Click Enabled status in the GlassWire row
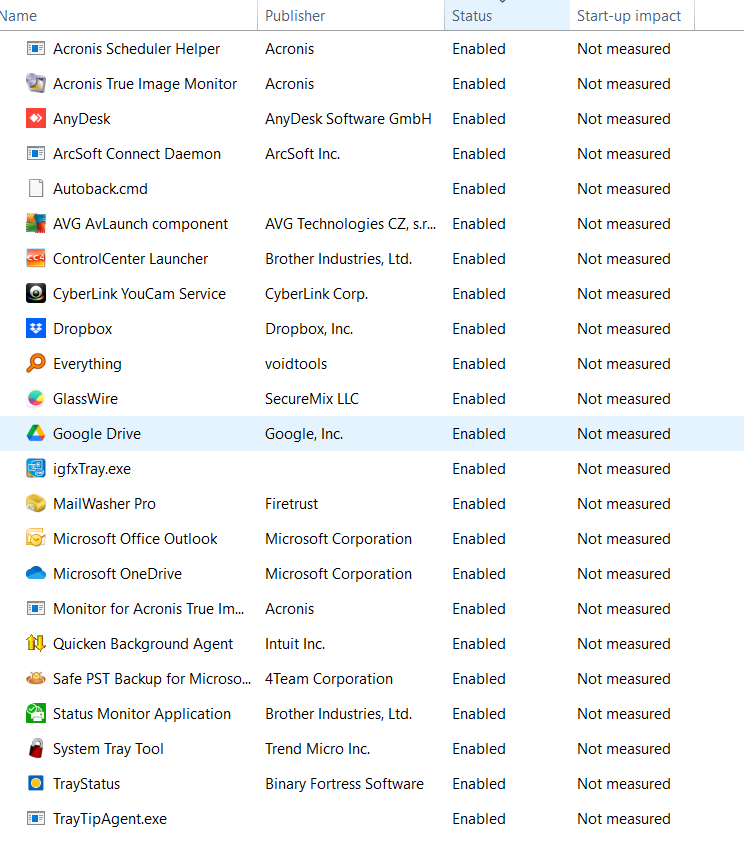Image resolution: width=744 pixels, height=845 pixels. tap(479, 399)
